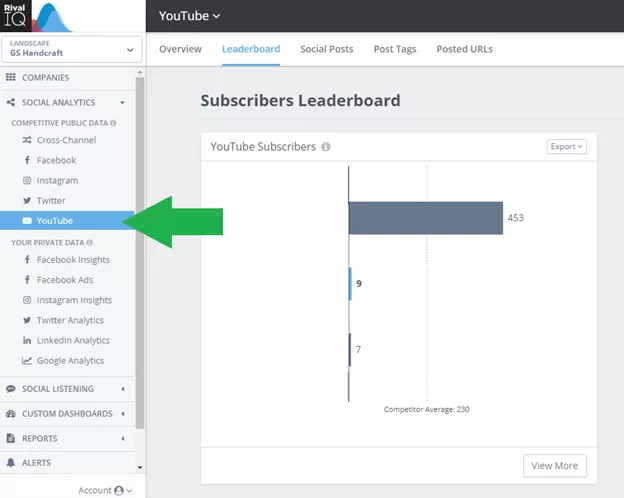Click the Cross-Channel shuffle icon
This screenshot has width=624, height=498.
point(27,140)
